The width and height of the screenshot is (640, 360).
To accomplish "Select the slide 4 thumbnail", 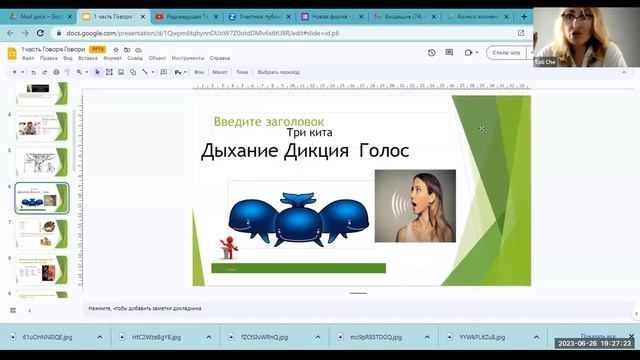I will point(42,127).
